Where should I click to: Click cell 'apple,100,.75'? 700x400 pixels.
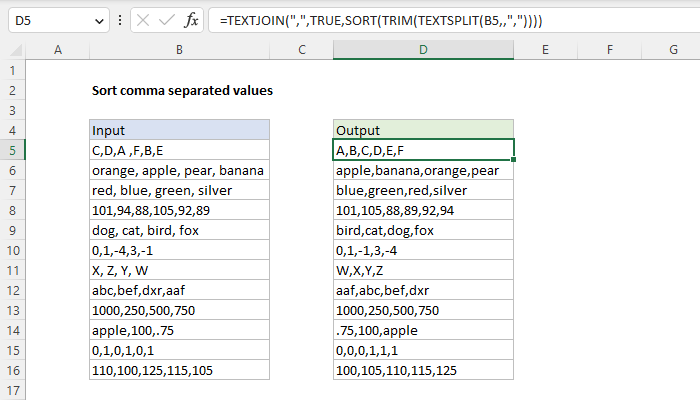(x=179, y=330)
